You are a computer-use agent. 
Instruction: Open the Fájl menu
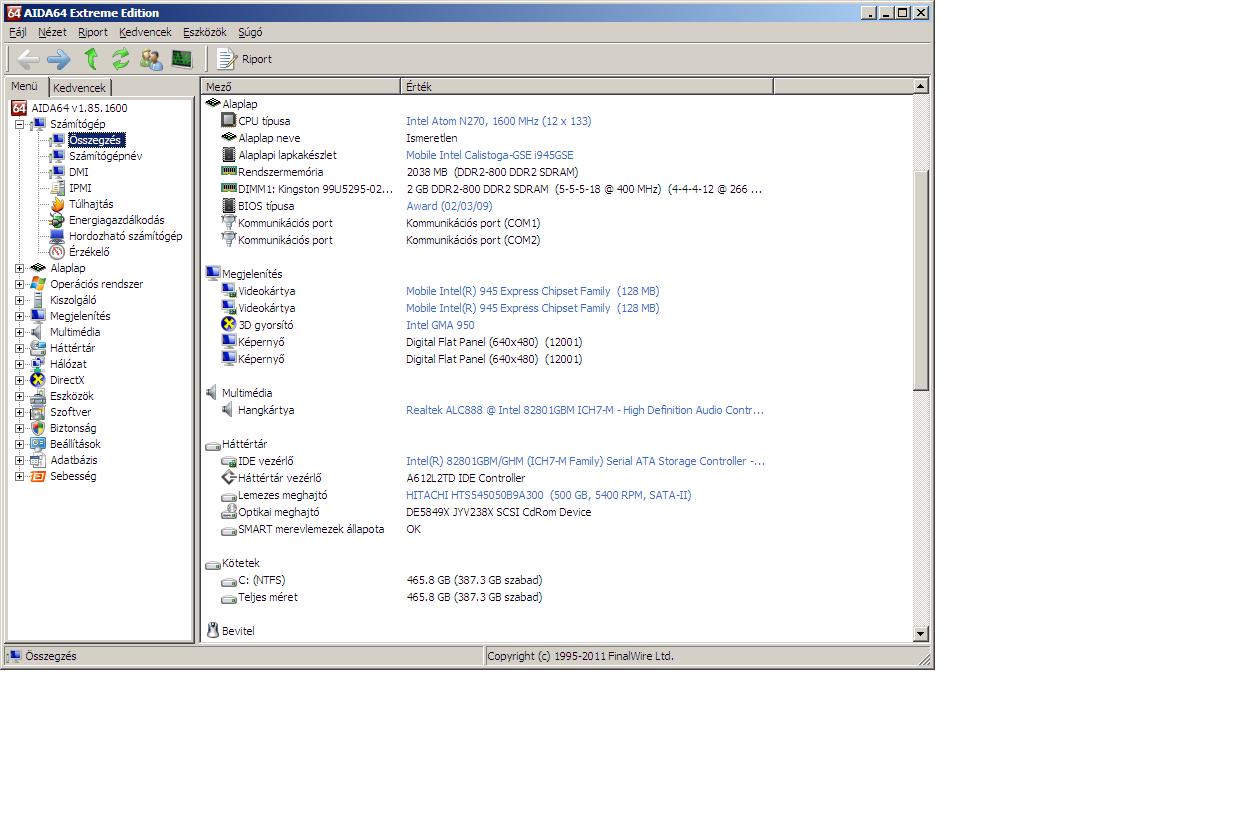coord(17,32)
